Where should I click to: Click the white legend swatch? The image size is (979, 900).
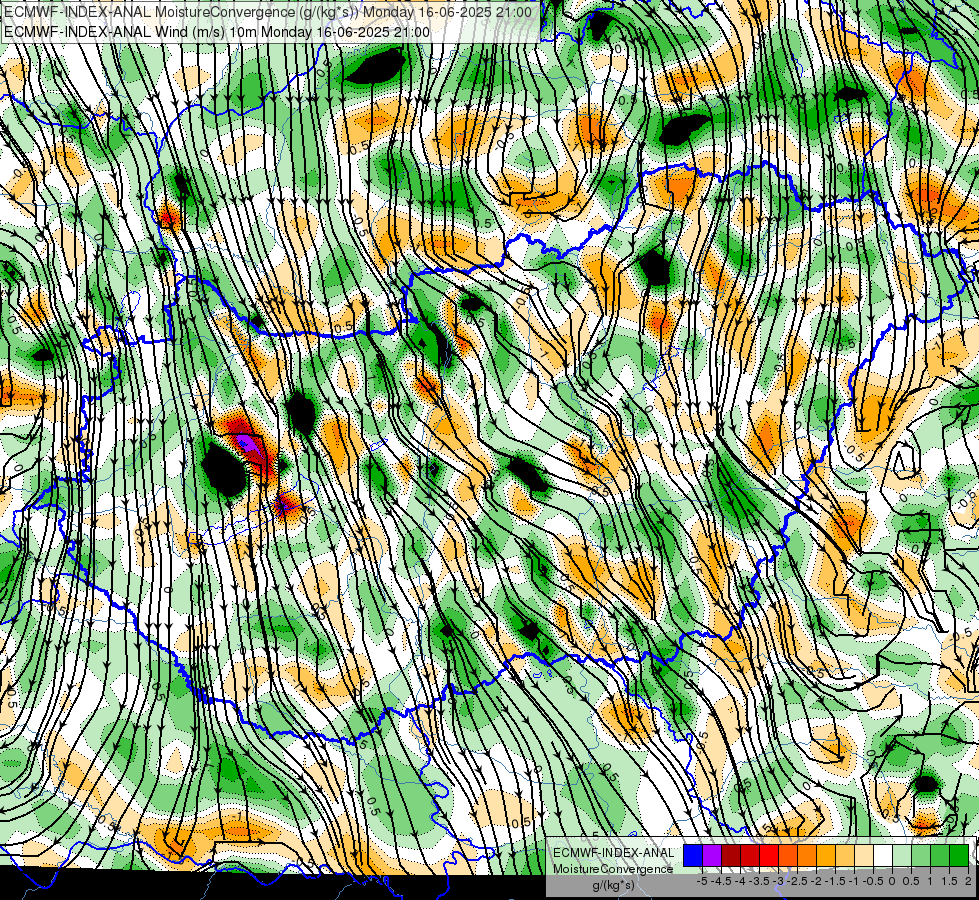(883, 856)
